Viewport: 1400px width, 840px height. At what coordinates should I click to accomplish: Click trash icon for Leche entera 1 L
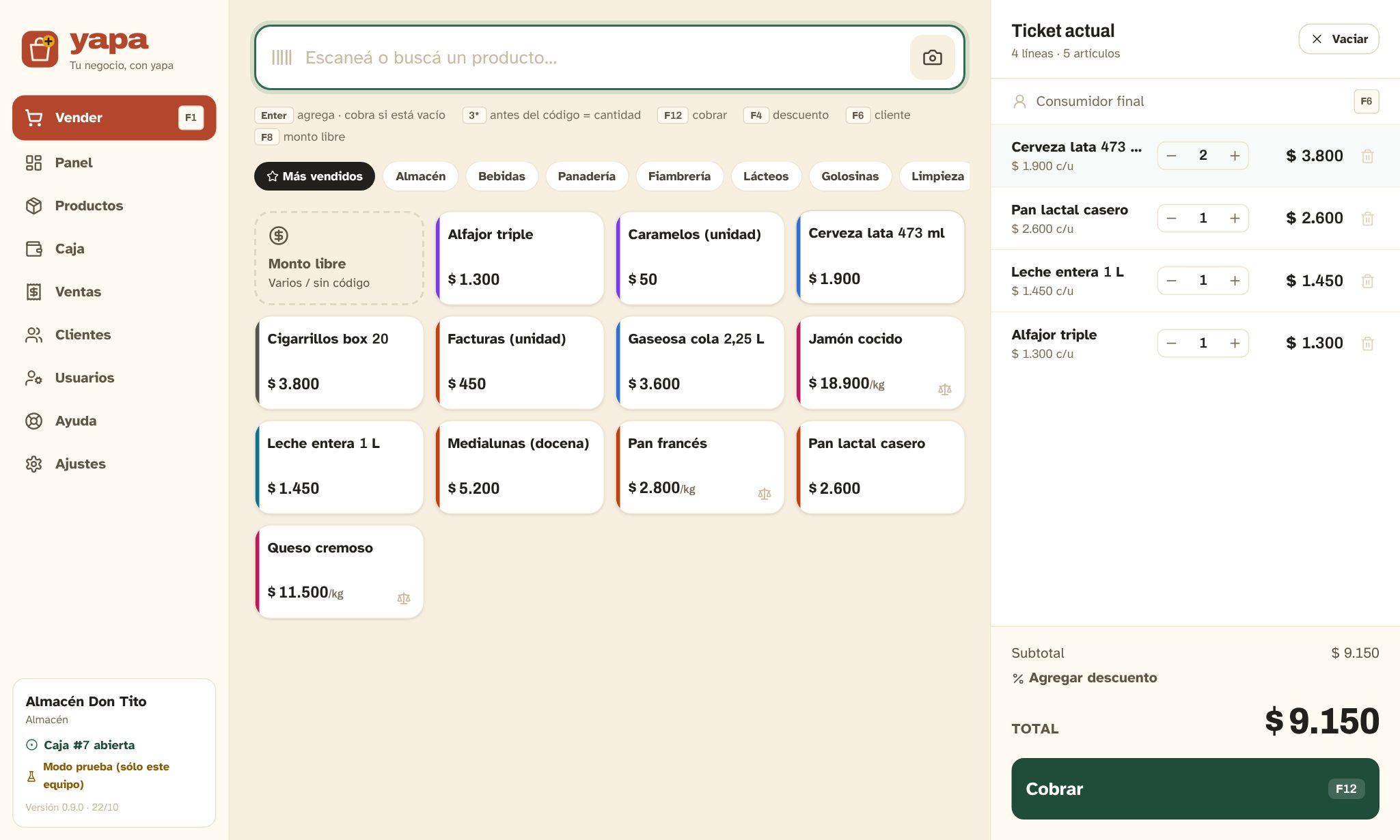pyautogui.click(x=1367, y=281)
